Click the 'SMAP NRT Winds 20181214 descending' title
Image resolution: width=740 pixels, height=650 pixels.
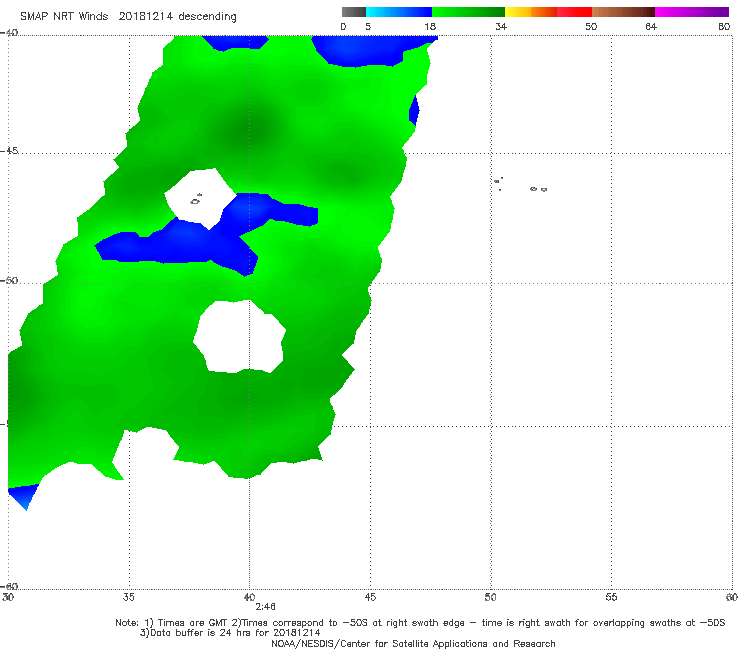[128, 16]
